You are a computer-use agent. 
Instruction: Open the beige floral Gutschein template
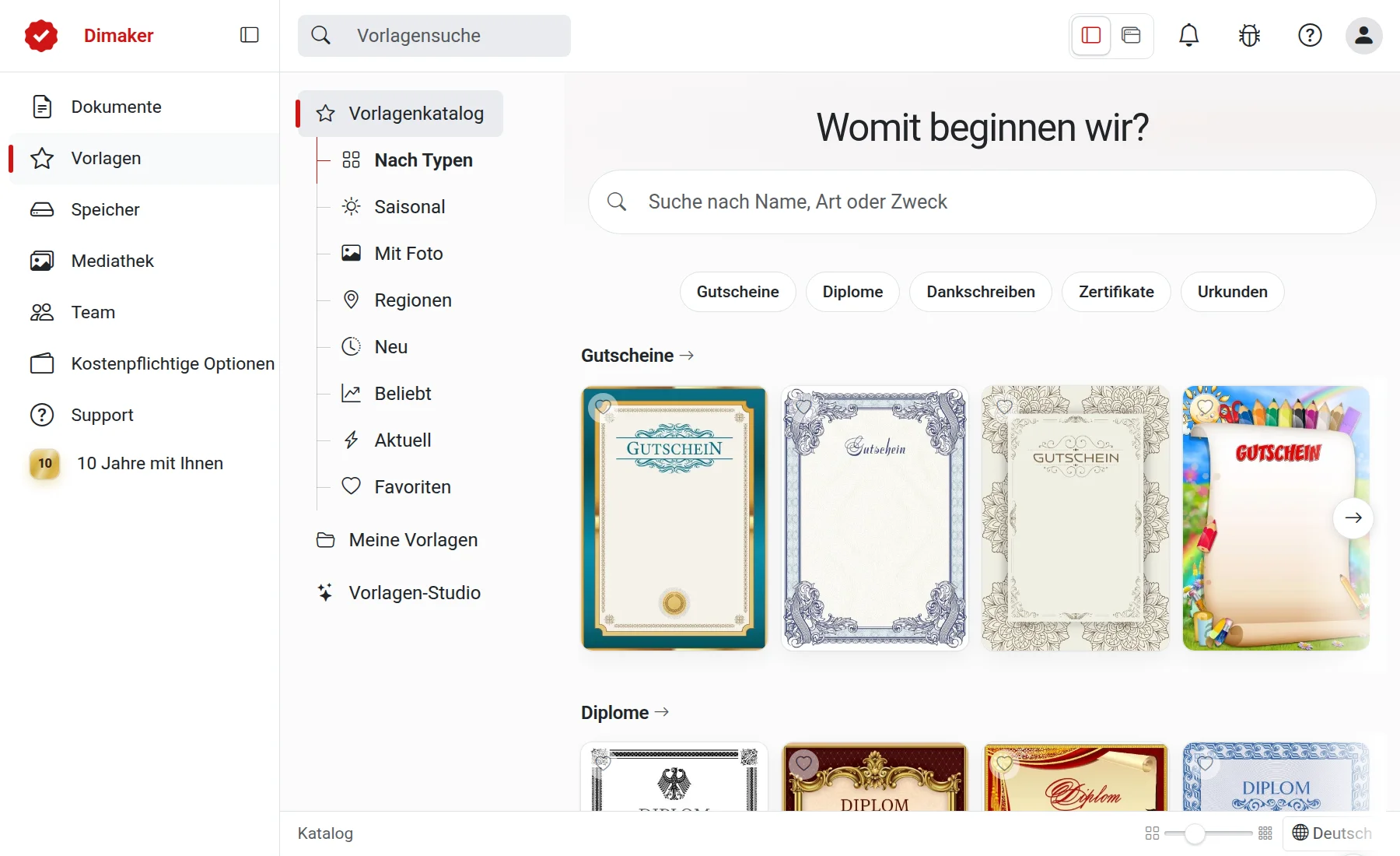(x=1076, y=518)
